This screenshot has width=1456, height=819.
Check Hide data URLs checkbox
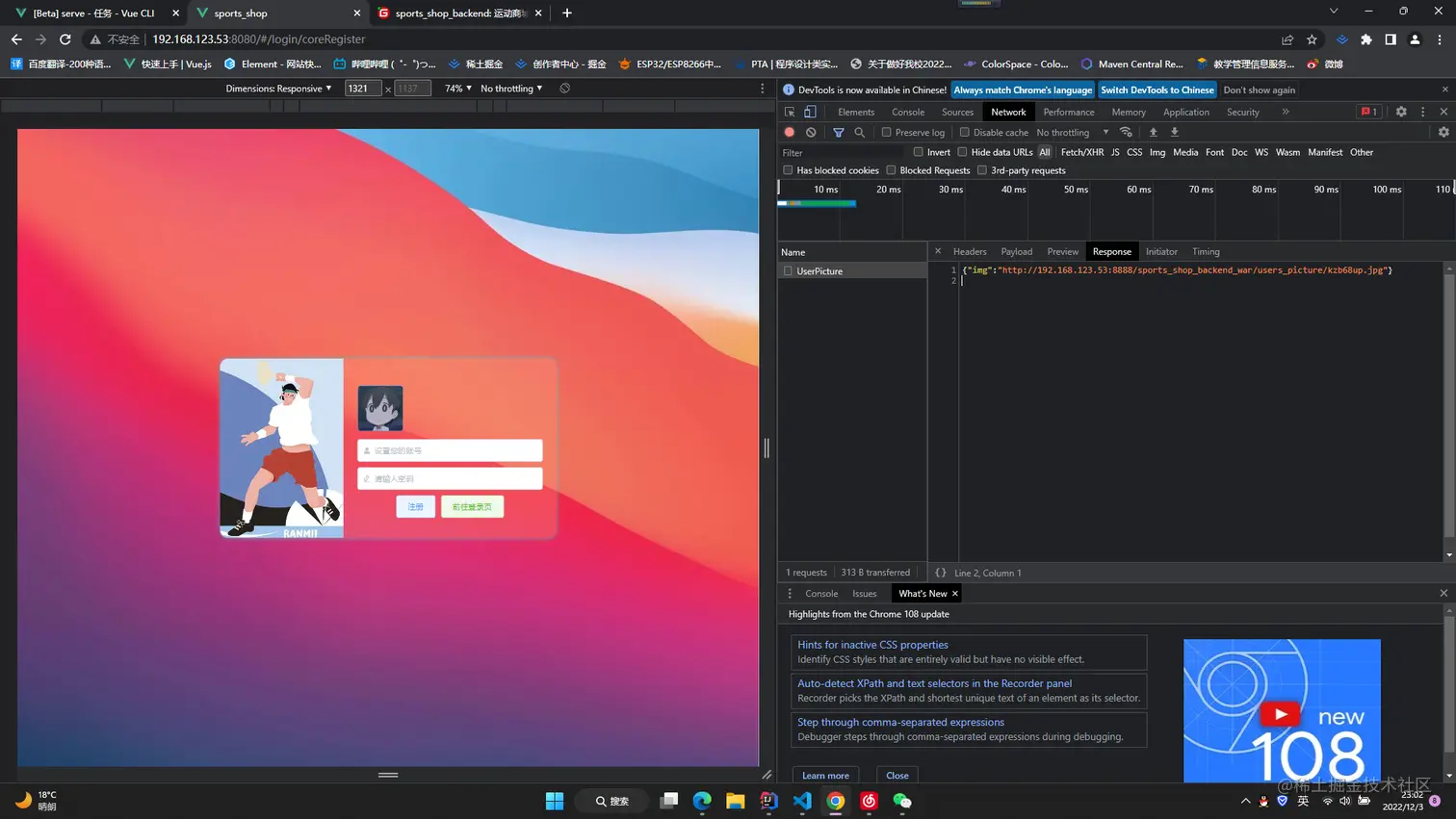[962, 152]
